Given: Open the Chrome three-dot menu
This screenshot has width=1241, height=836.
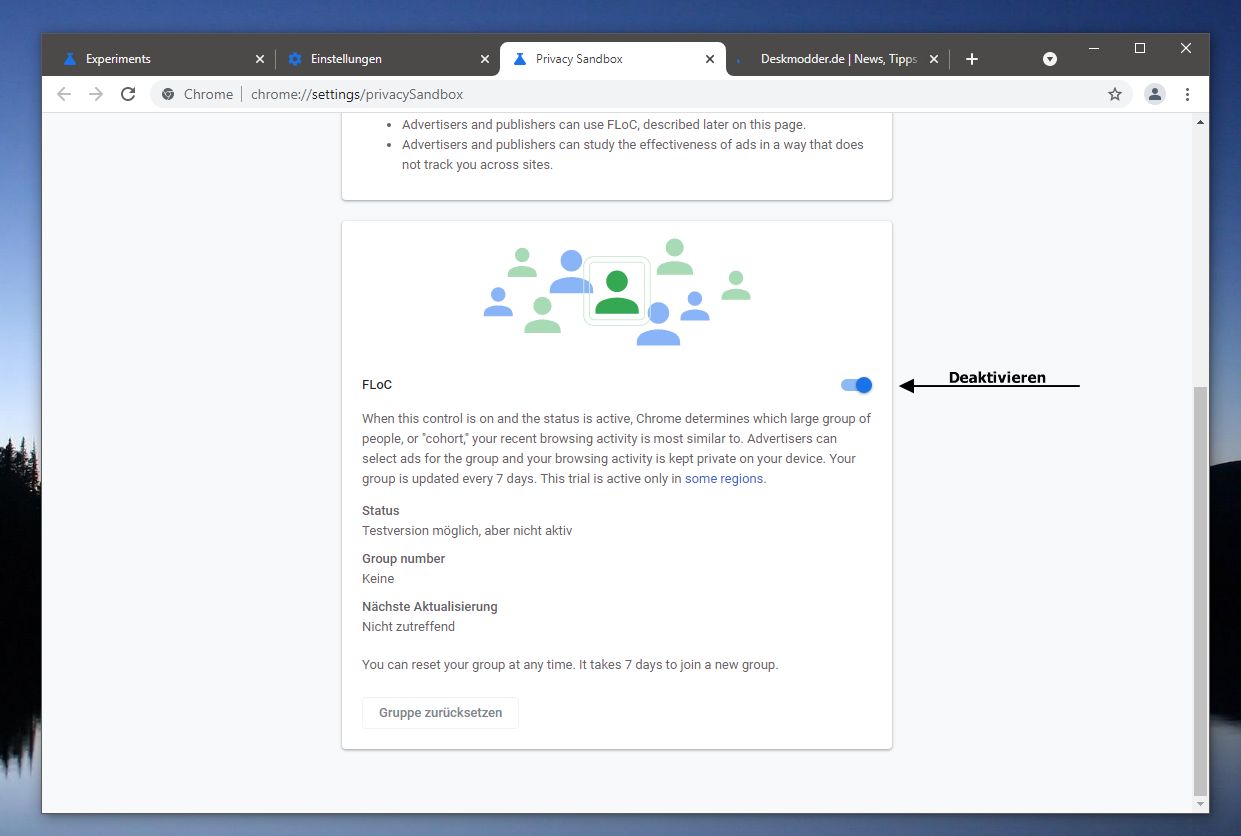Looking at the screenshot, I should 1187,94.
